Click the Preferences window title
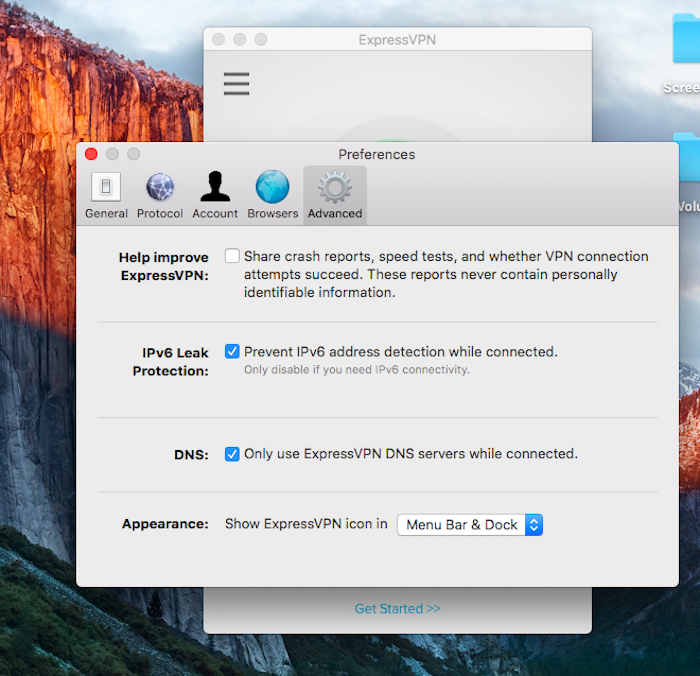The height and width of the screenshot is (676, 700). (376, 154)
